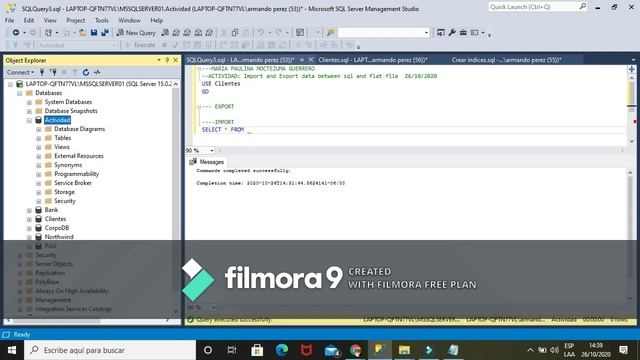Select the Database Diagrams folder
Screen dimensions: 640x360
80,129
